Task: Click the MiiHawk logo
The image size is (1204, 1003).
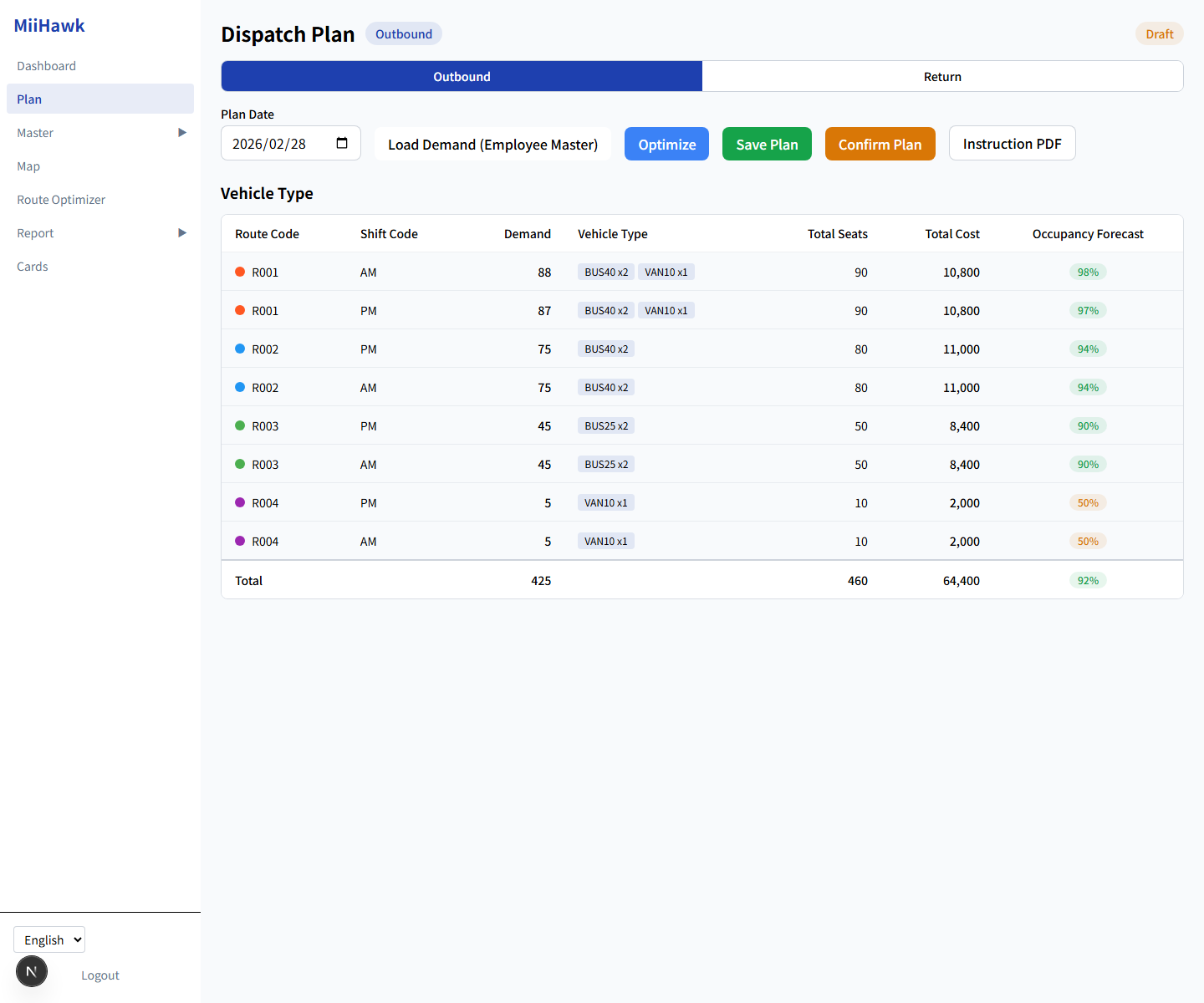Action: point(49,26)
